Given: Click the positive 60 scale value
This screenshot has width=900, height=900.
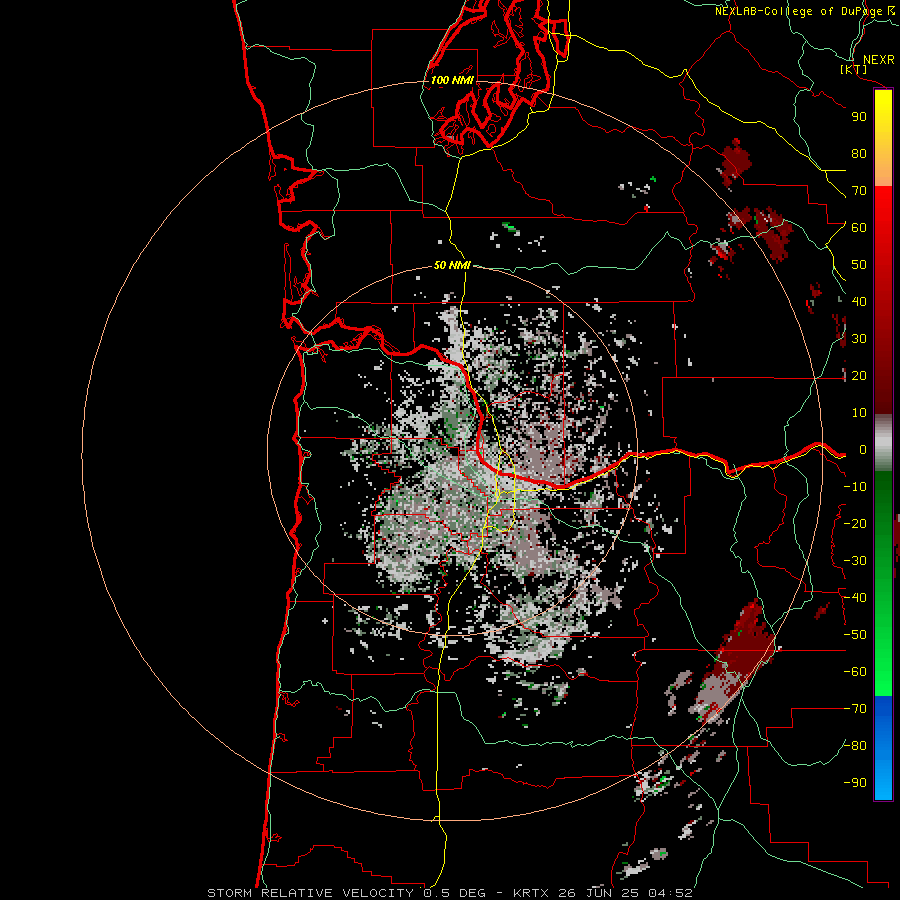Looking at the screenshot, I should tap(859, 228).
